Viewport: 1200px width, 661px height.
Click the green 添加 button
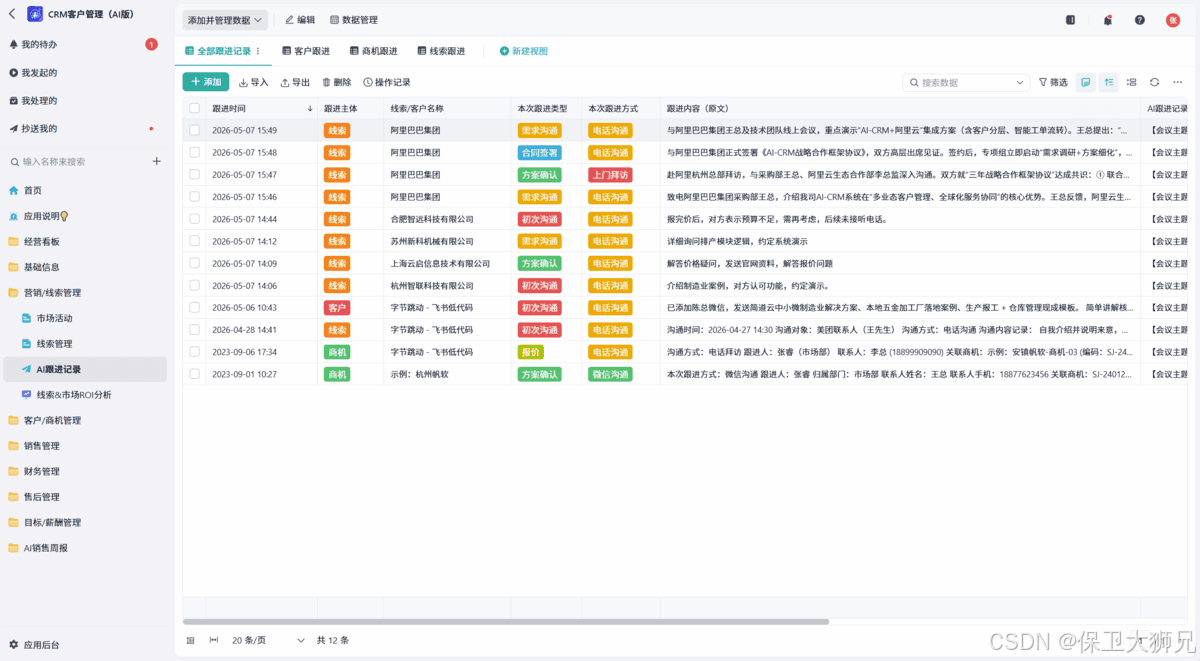[x=206, y=82]
